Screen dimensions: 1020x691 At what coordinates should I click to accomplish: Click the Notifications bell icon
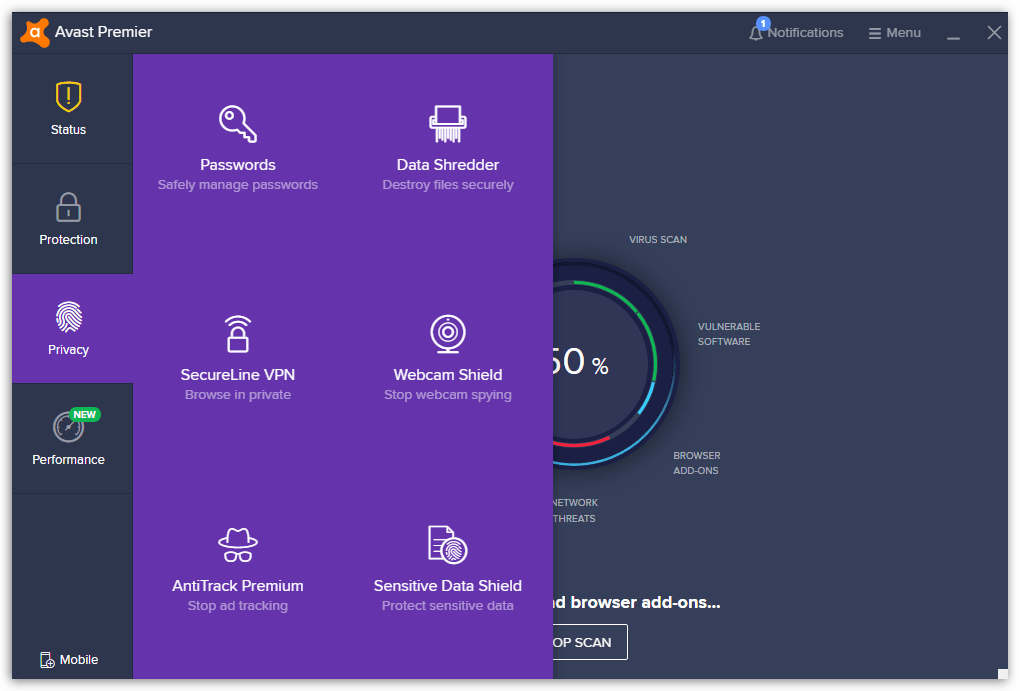tap(757, 33)
